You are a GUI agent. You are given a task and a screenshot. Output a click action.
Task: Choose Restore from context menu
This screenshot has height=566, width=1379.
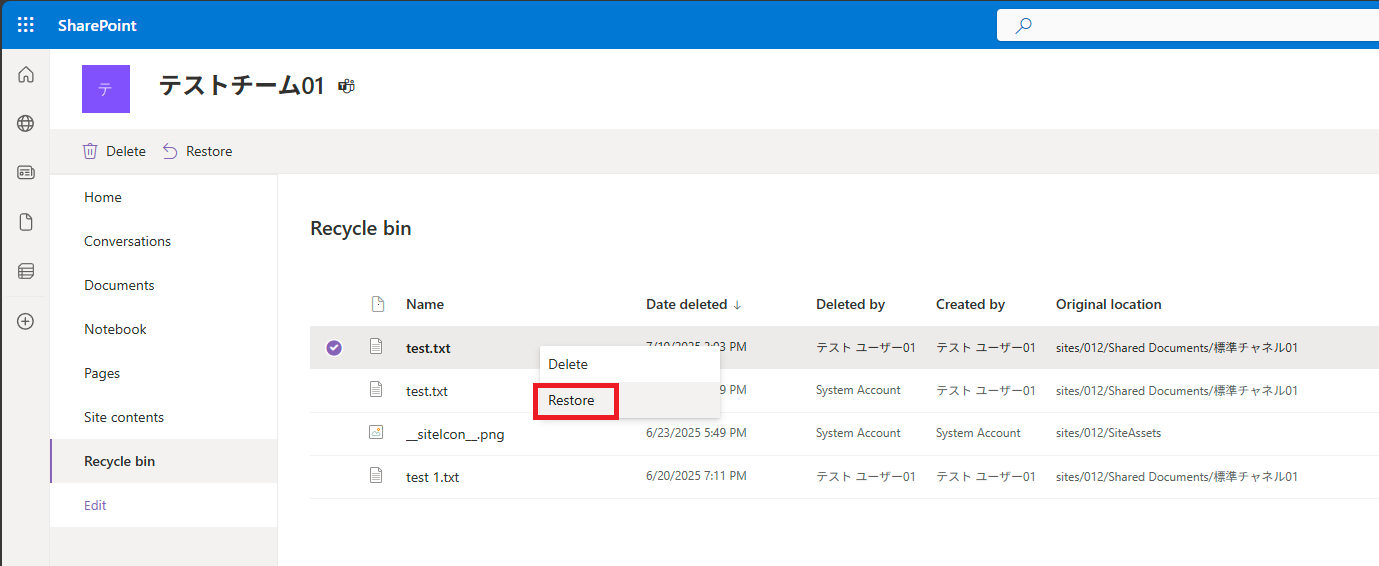630,400
